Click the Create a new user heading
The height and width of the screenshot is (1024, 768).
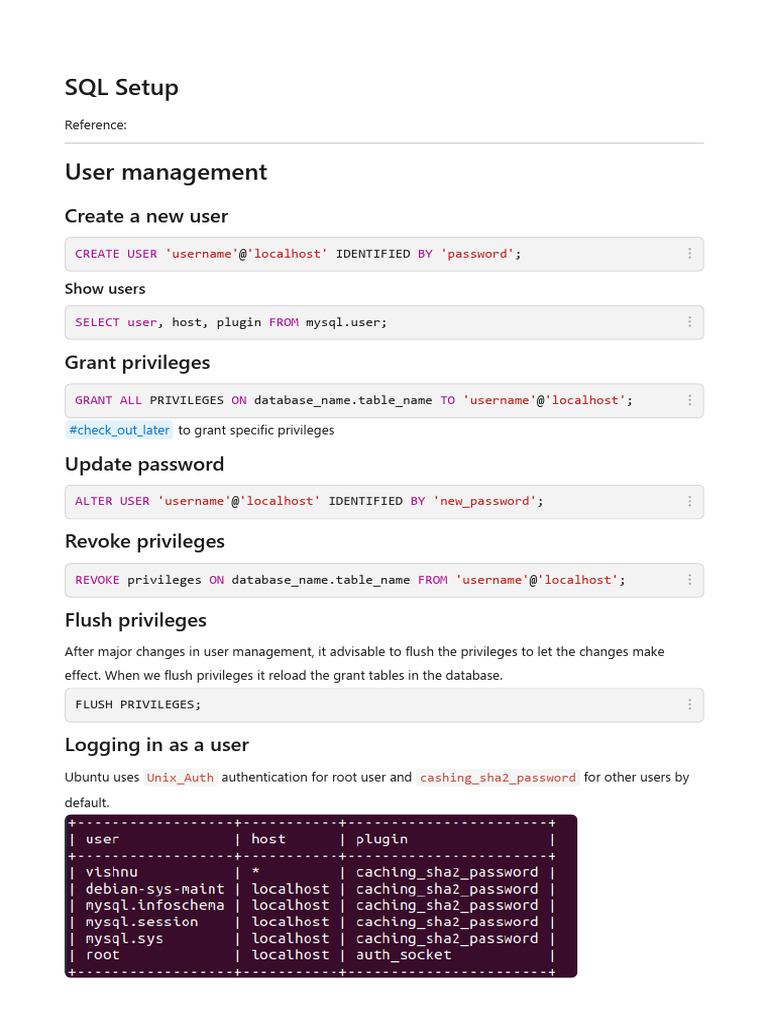(146, 216)
